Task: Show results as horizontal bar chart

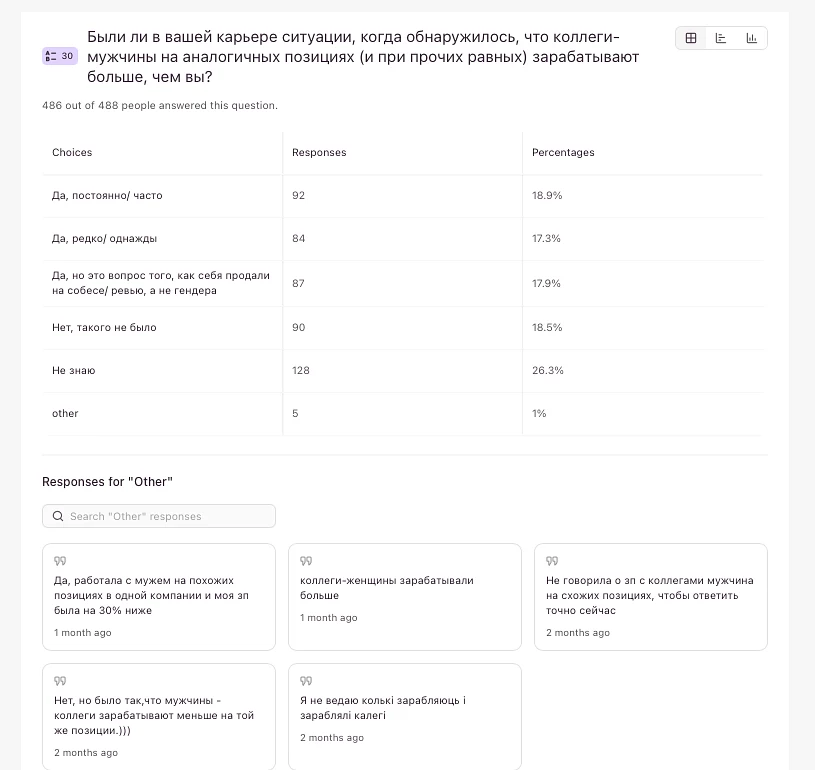Action: (721, 39)
